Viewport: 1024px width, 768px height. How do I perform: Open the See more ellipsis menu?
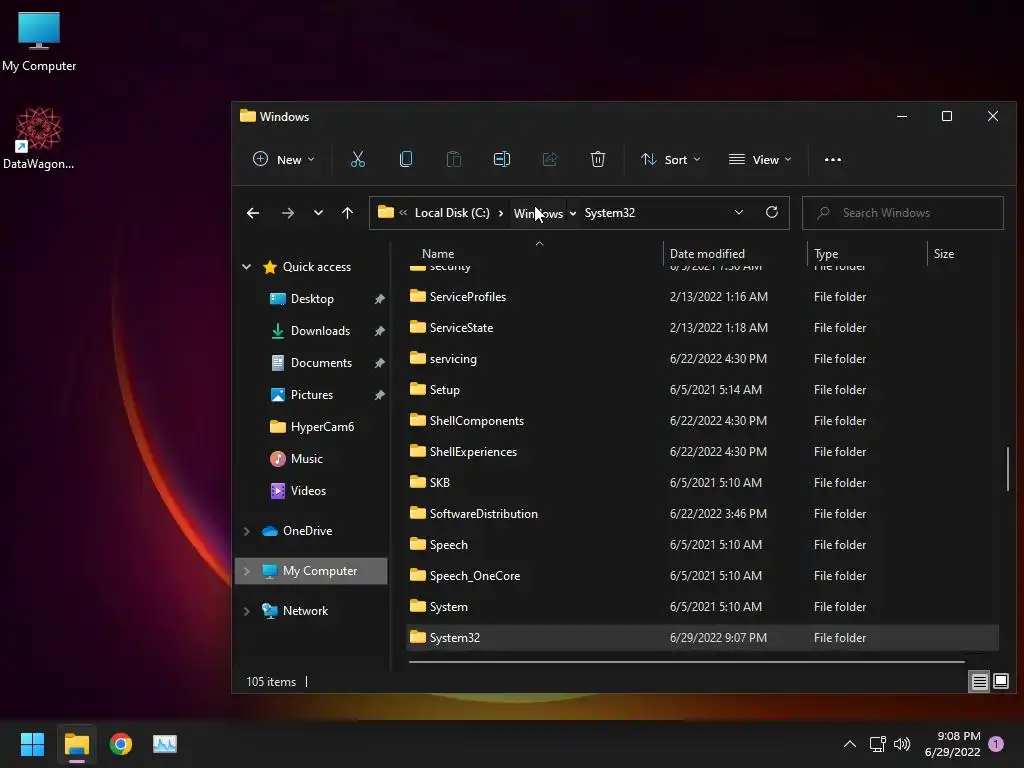coord(833,159)
